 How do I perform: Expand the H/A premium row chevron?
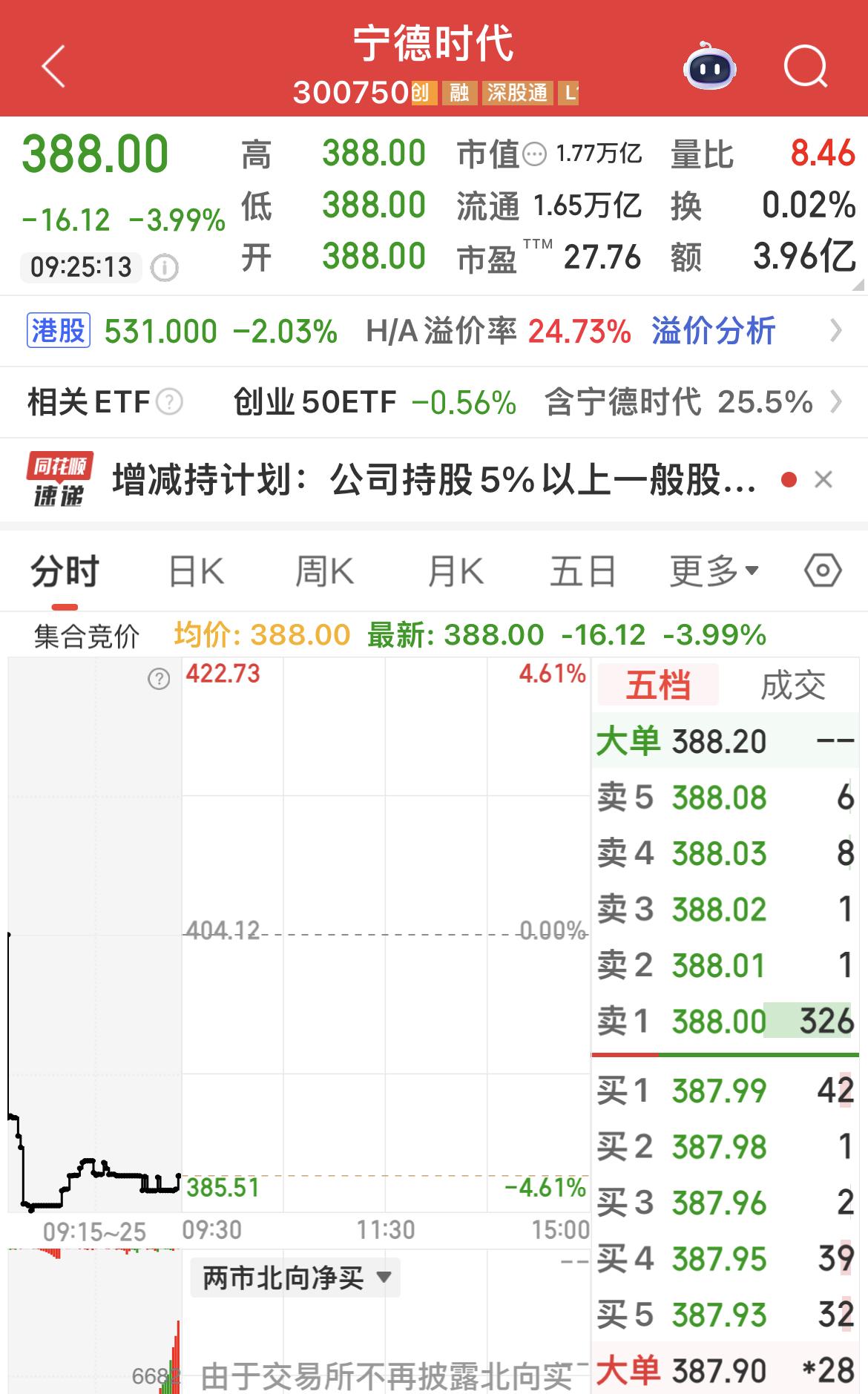pos(836,331)
